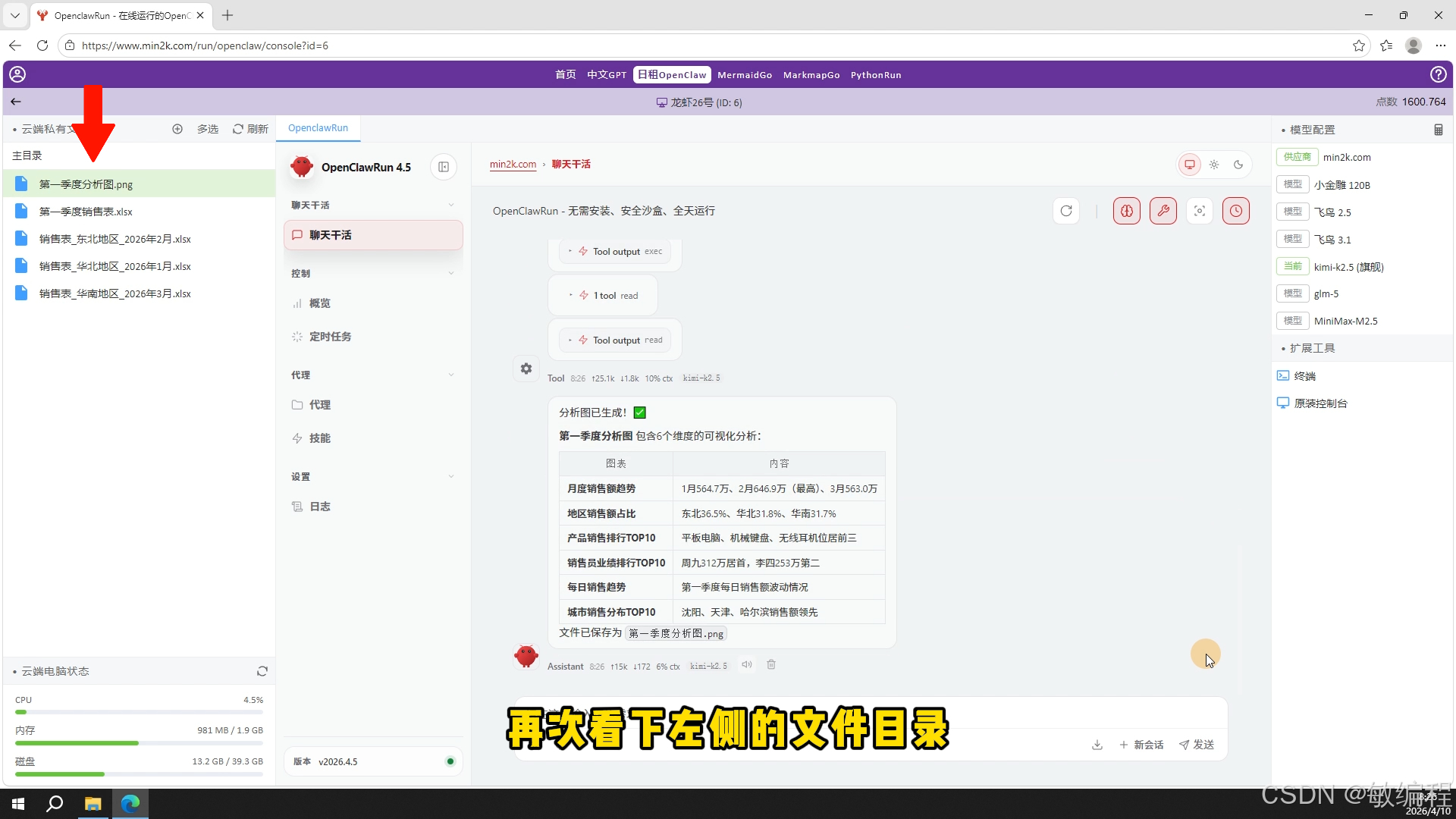Click the clock icon in chat toolbar
The height and width of the screenshot is (819, 1456).
[1235, 211]
